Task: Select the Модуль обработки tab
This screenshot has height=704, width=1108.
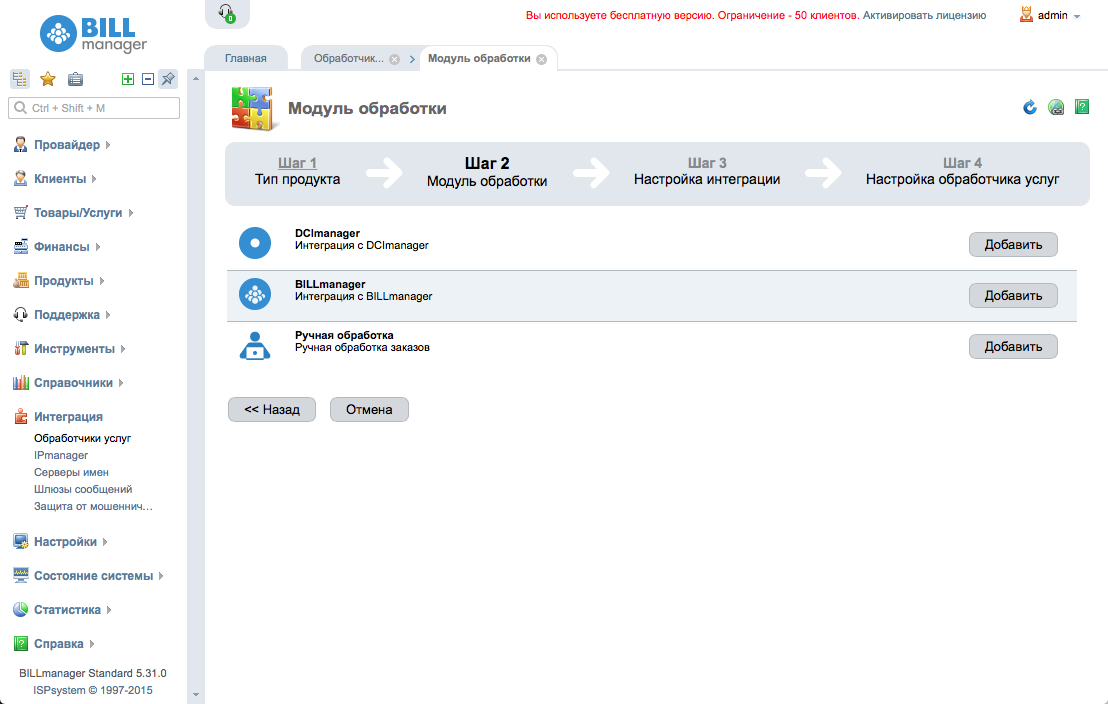Action: coord(479,58)
